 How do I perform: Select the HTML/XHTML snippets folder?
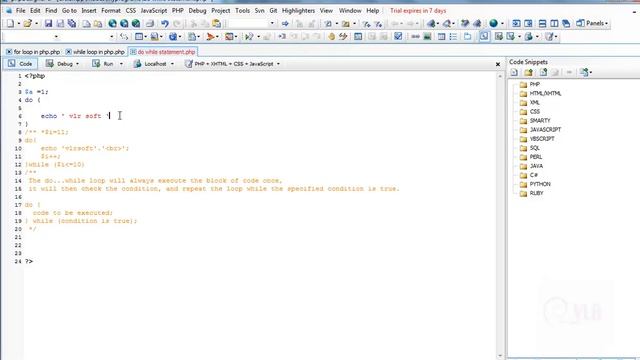pos(540,93)
